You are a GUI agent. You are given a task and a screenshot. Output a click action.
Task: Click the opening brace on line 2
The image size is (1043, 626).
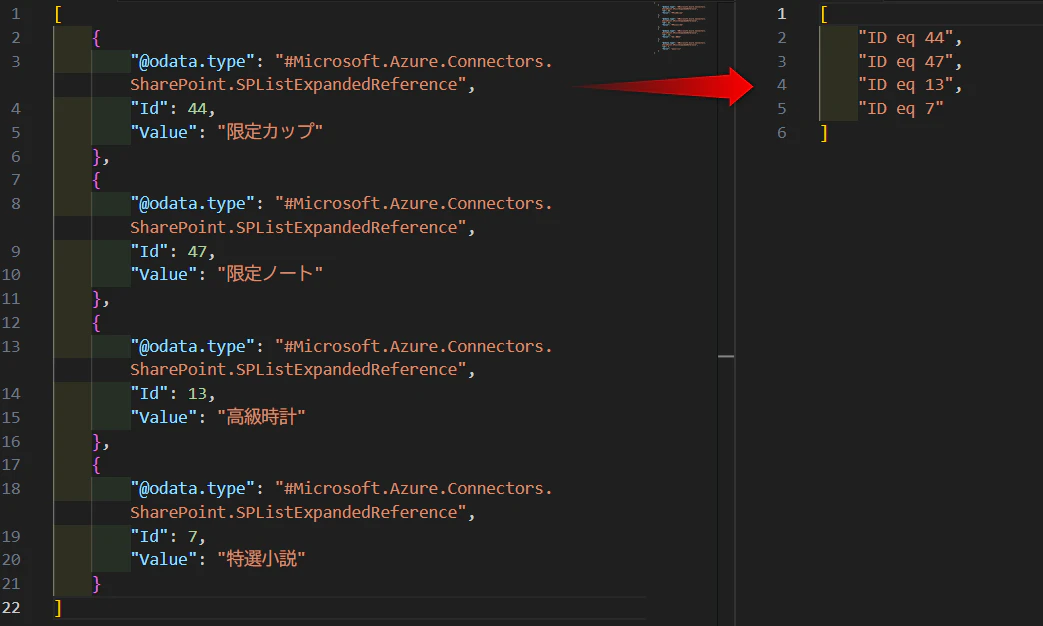(x=96, y=38)
